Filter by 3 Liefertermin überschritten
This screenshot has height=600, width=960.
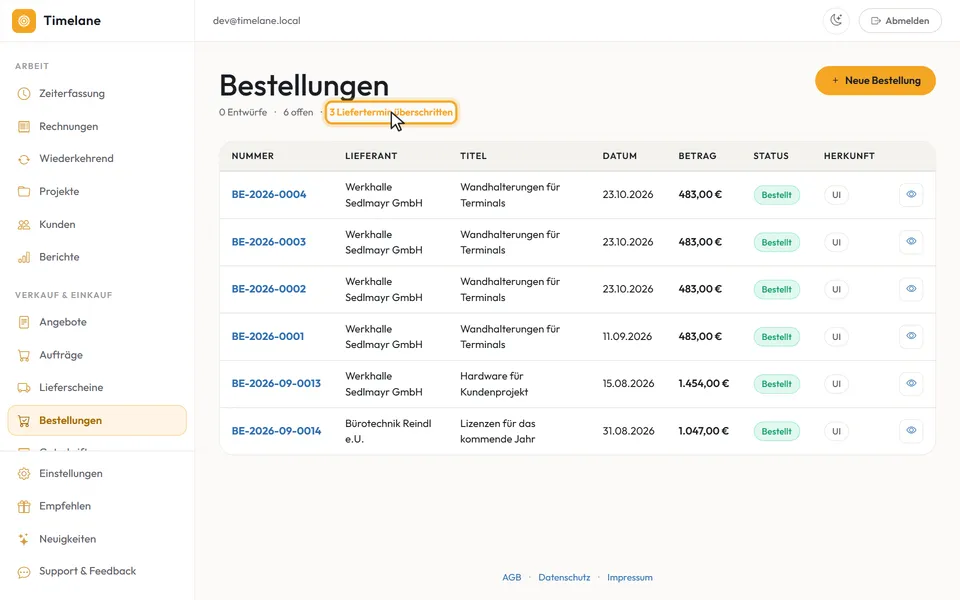[x=391, y=113]
